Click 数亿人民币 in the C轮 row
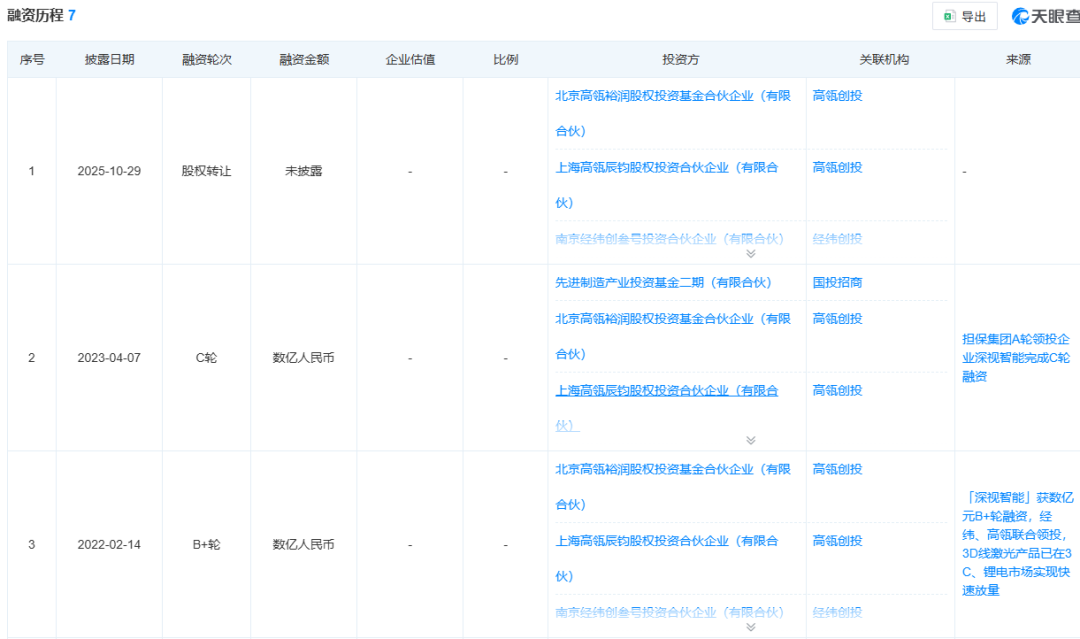 click(303, 357)
